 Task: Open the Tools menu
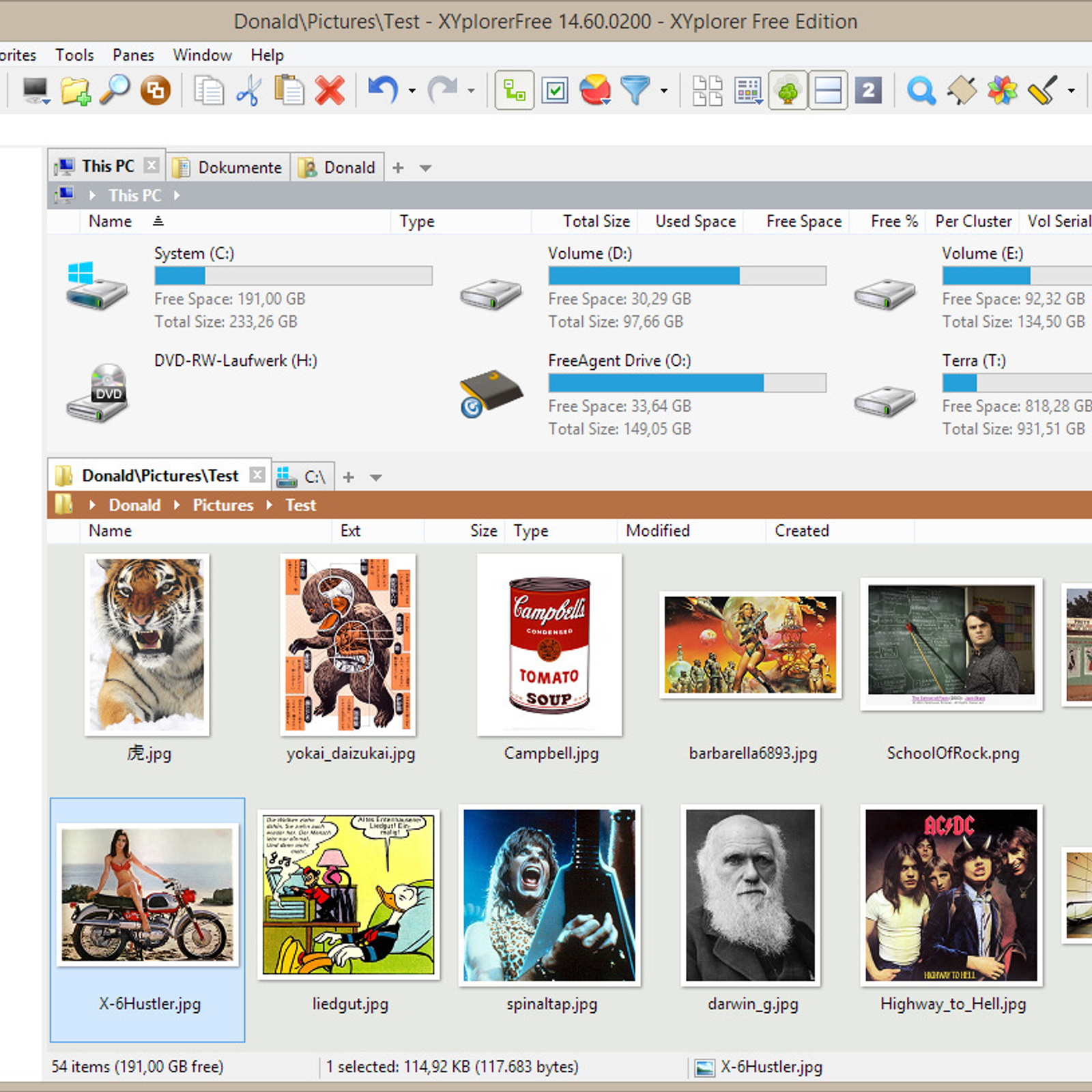(x=74, y=55)
